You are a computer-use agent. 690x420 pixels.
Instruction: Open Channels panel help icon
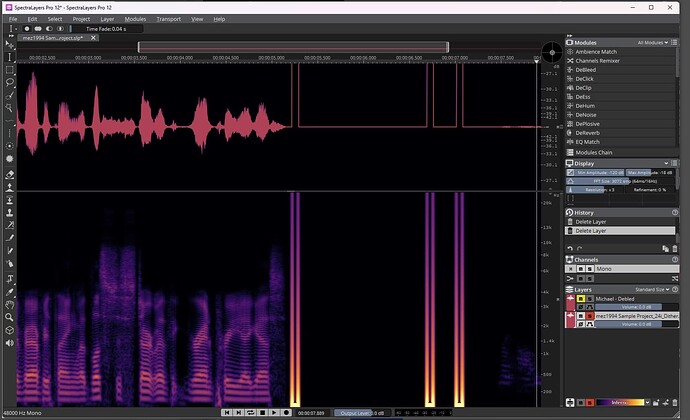tap(675, 259)
